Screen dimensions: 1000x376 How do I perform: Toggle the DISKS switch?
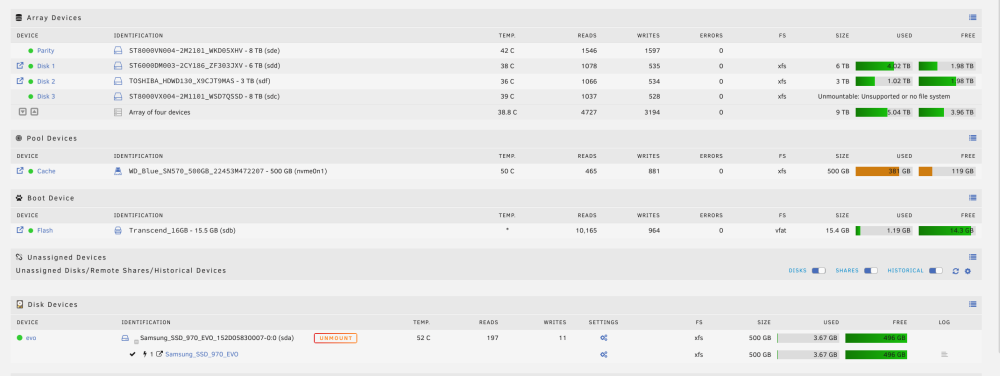(x=818, y=271)
